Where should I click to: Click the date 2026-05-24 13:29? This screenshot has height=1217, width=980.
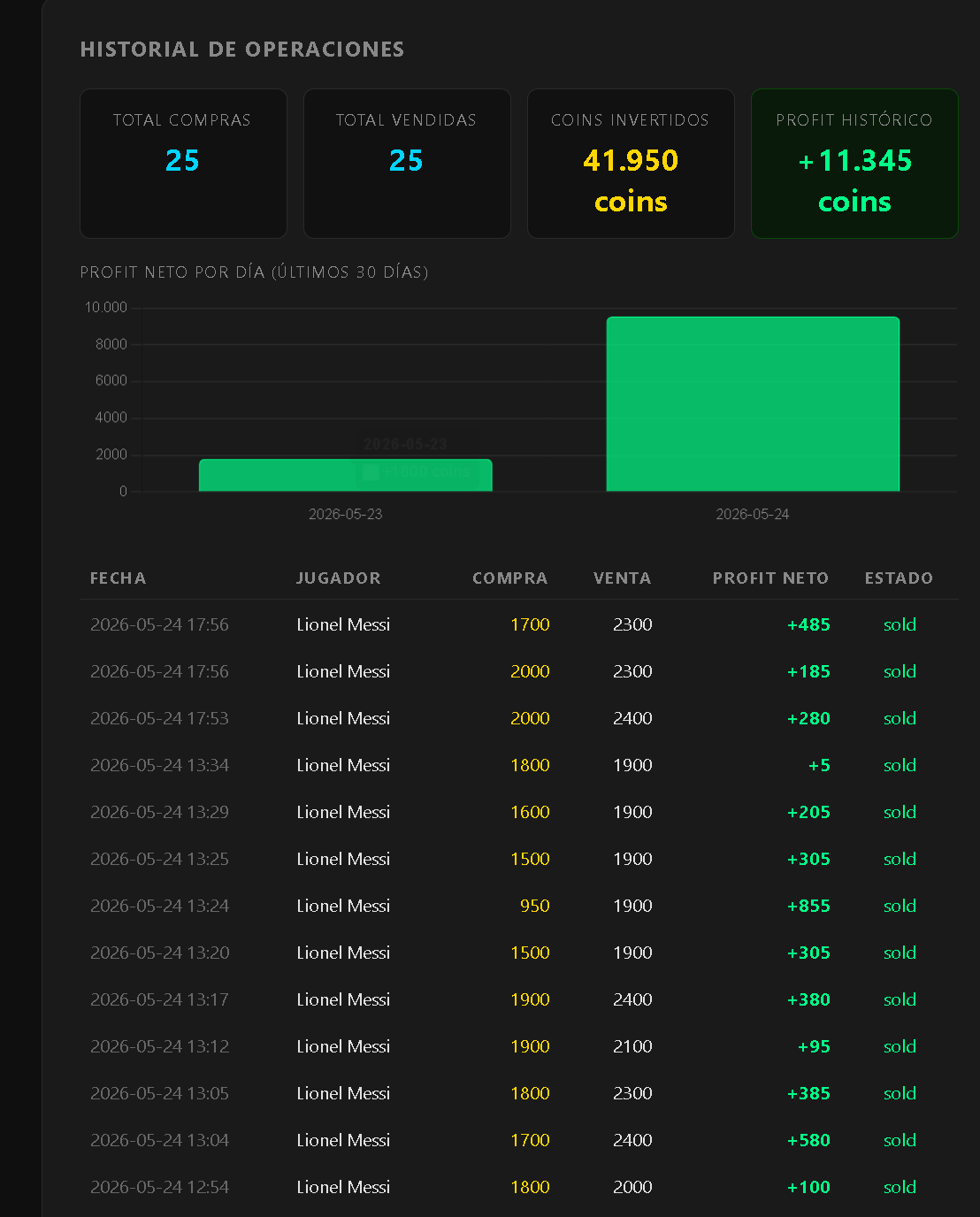click(x=159, y=812)
